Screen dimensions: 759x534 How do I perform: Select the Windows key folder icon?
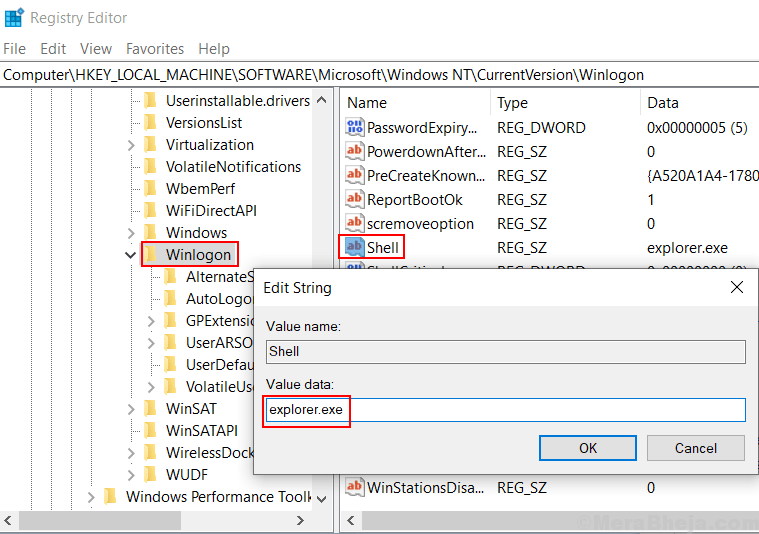[151, 232]
